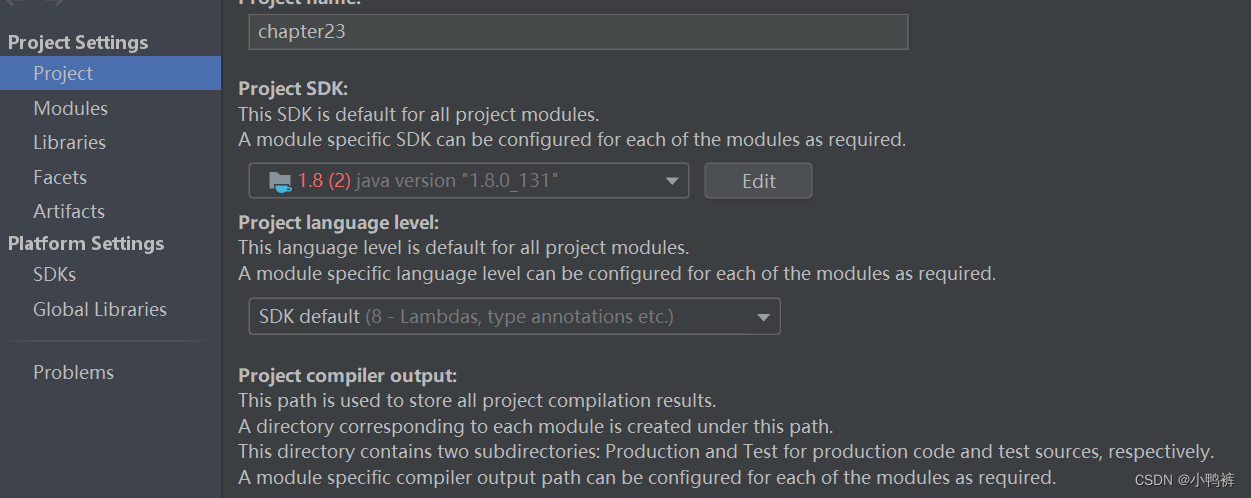This screenshot has height=498, width=1251.
Task: Go to the Libraries section
Action: (69, 142)
